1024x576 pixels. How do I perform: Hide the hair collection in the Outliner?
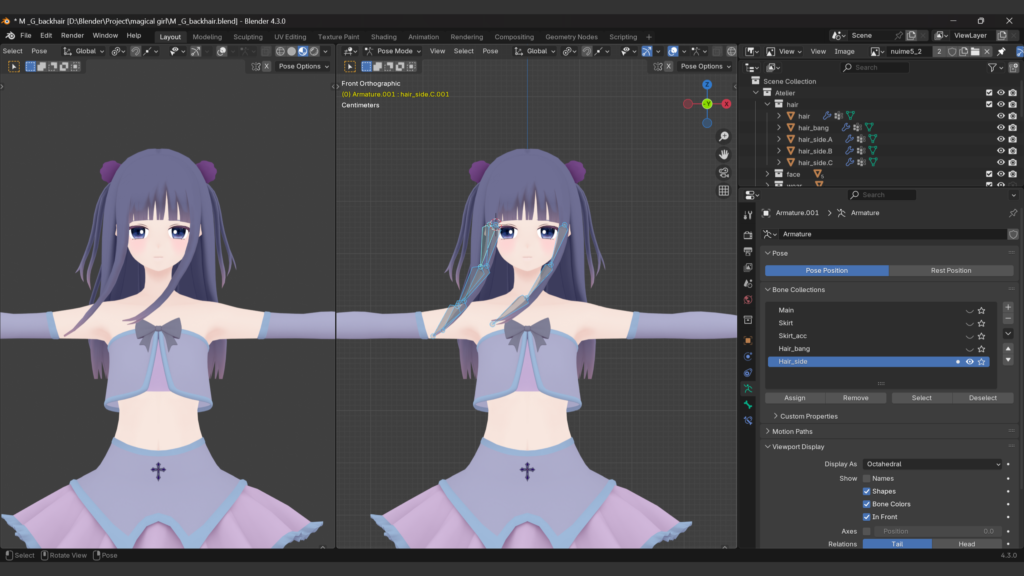1001,104
